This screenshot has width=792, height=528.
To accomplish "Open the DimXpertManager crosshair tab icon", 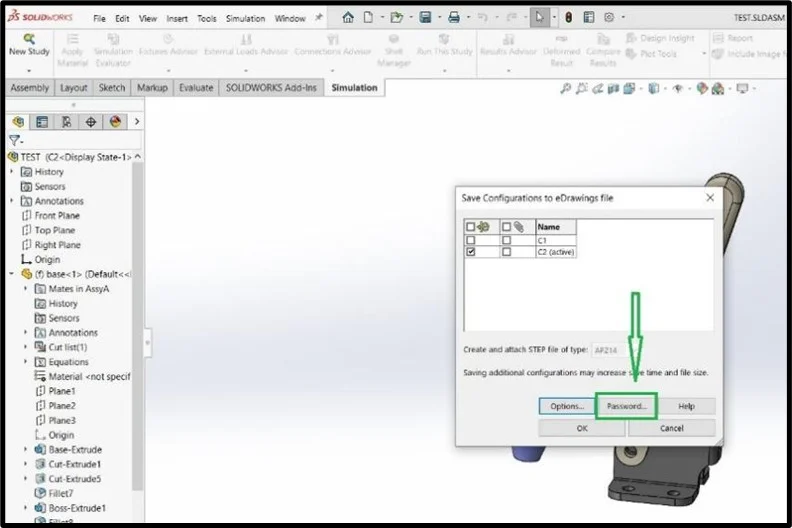I will click(x=91, y=122).
